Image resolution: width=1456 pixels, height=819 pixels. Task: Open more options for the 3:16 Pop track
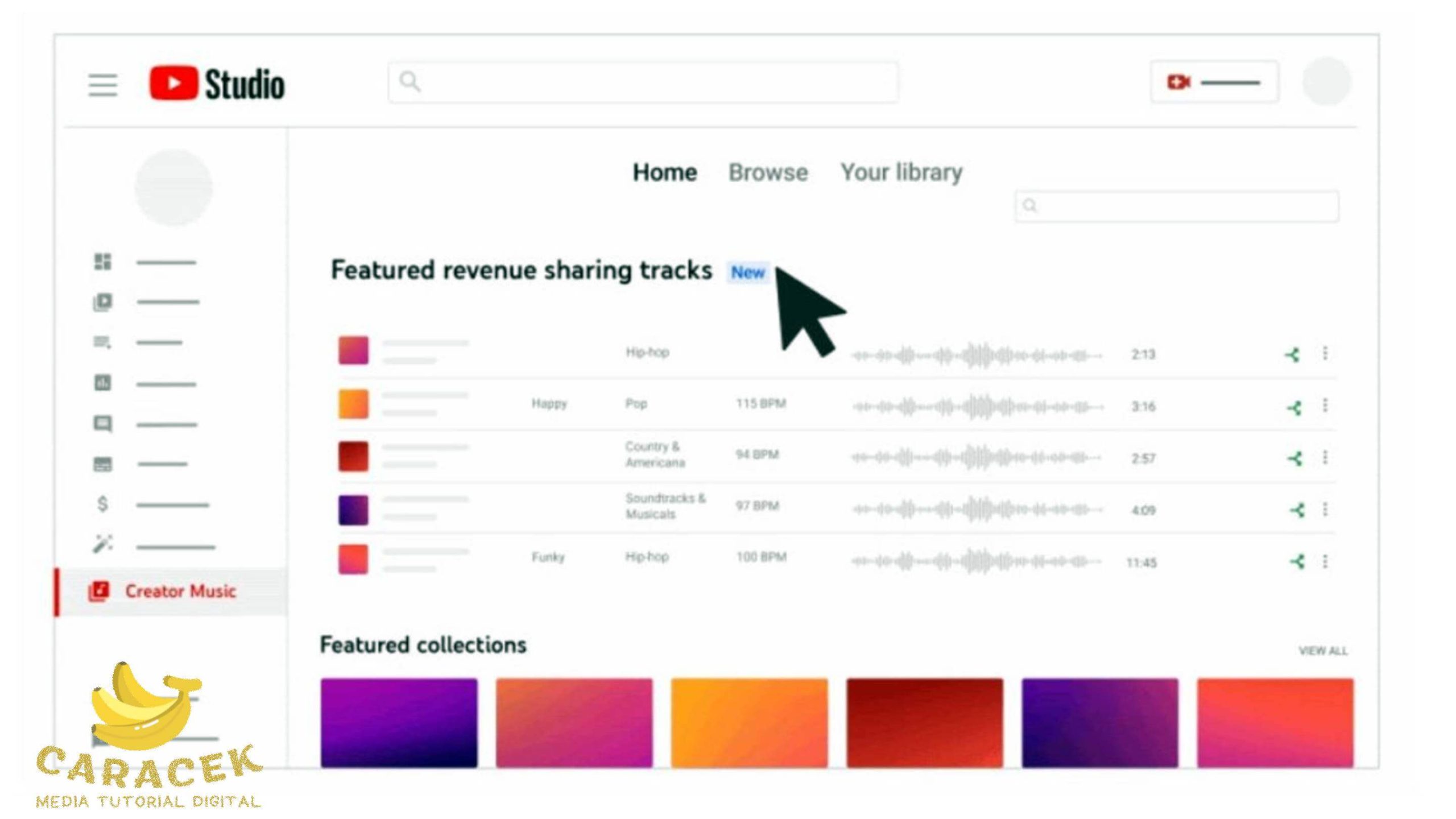pyautogui.click(x=1325, y=406)
